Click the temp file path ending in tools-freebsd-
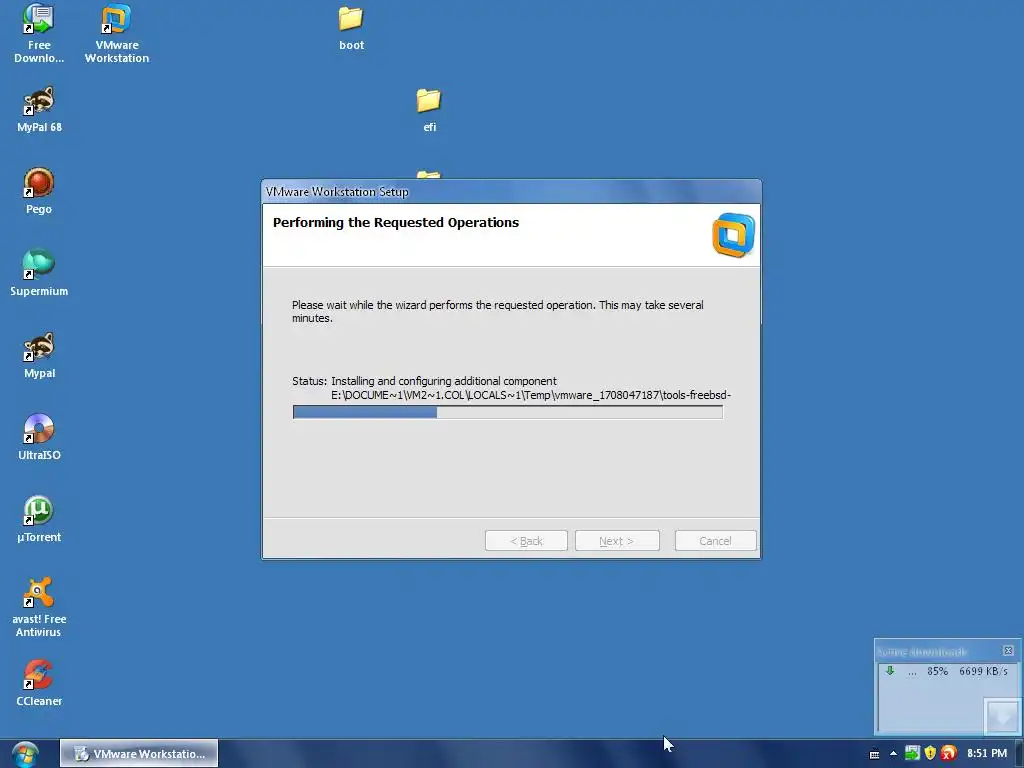This screenshot has width=1024, height=768. tap(531, 395)
